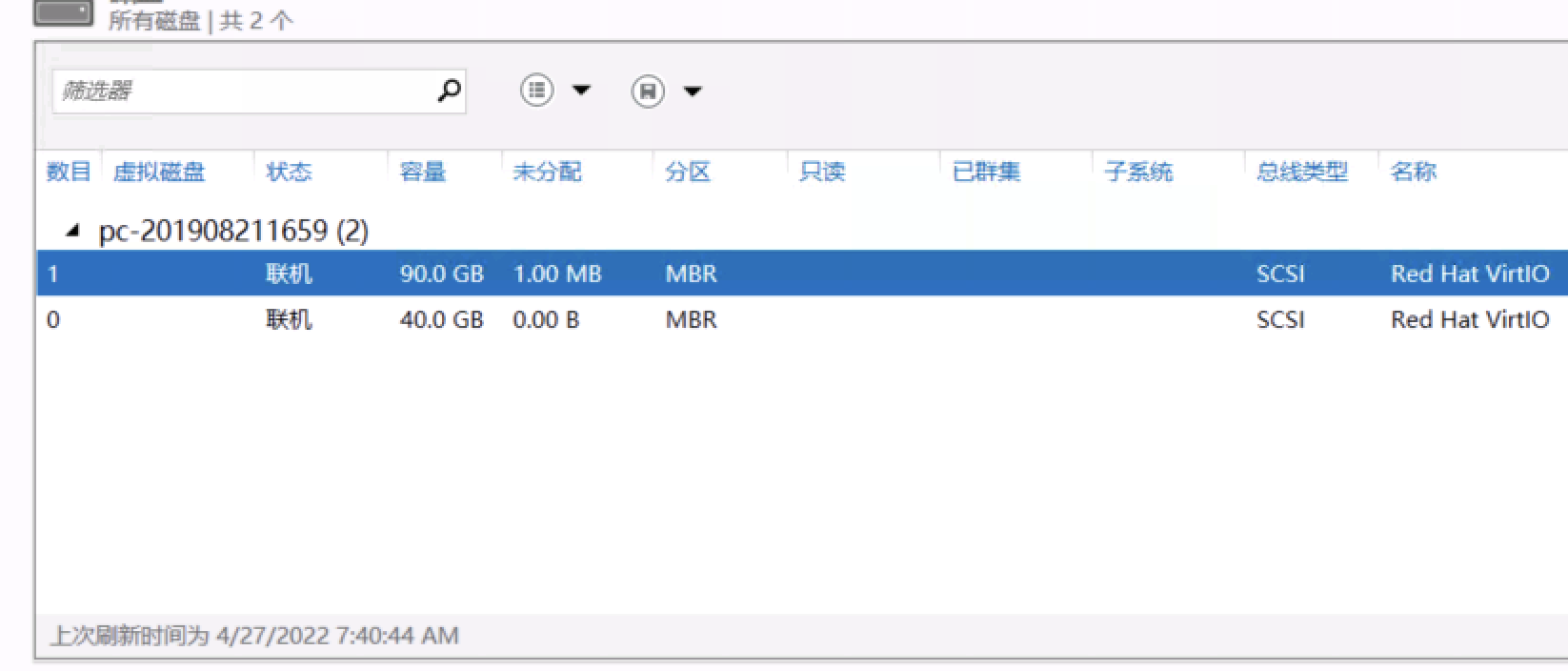This screenshot has width=1568, height=671.
Task: Click the 1.00 MB unallocated cell
Action: tap(557, 274)
